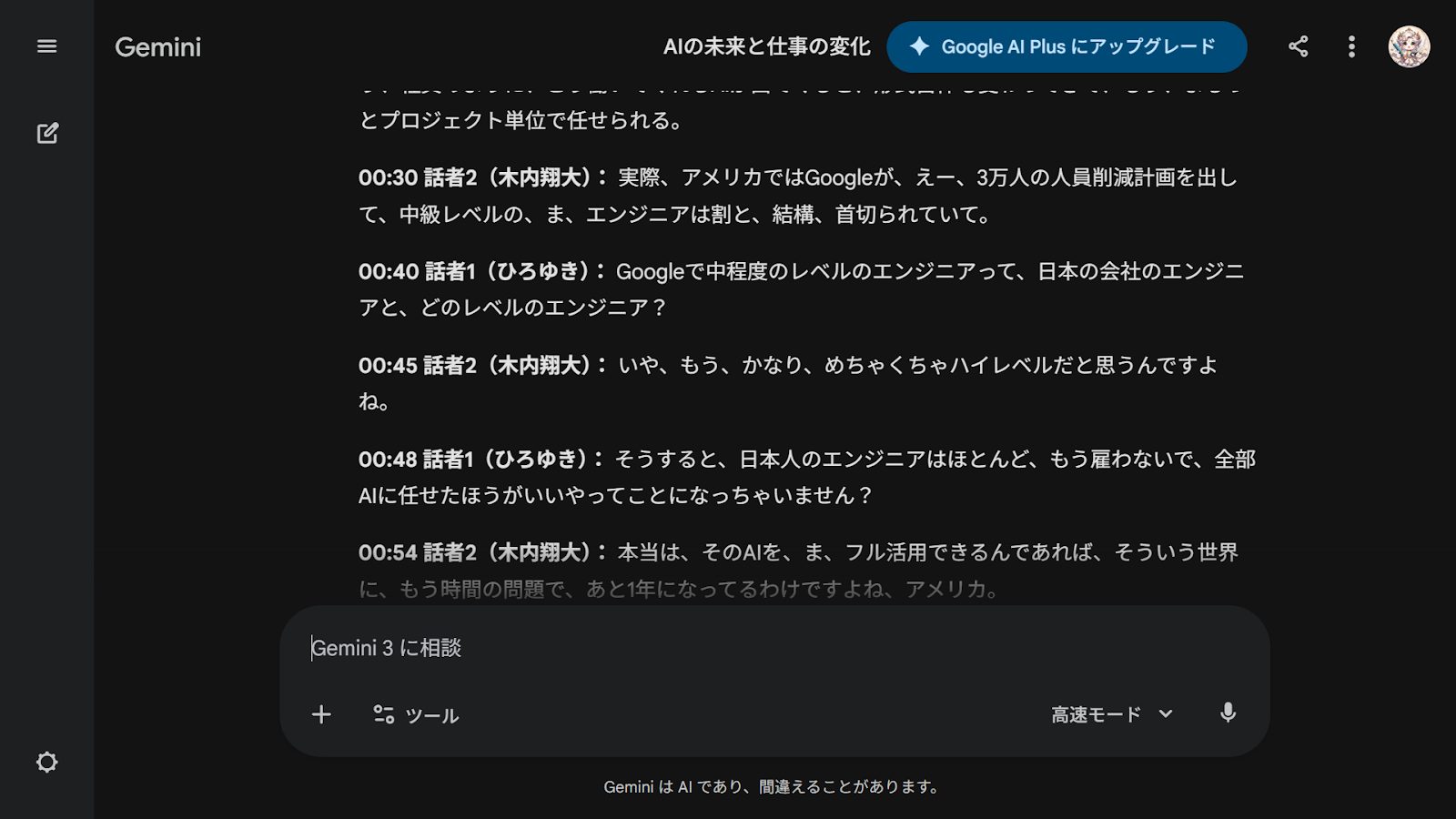Click Google AI Plus にアップグレード button

(1066, 46)
